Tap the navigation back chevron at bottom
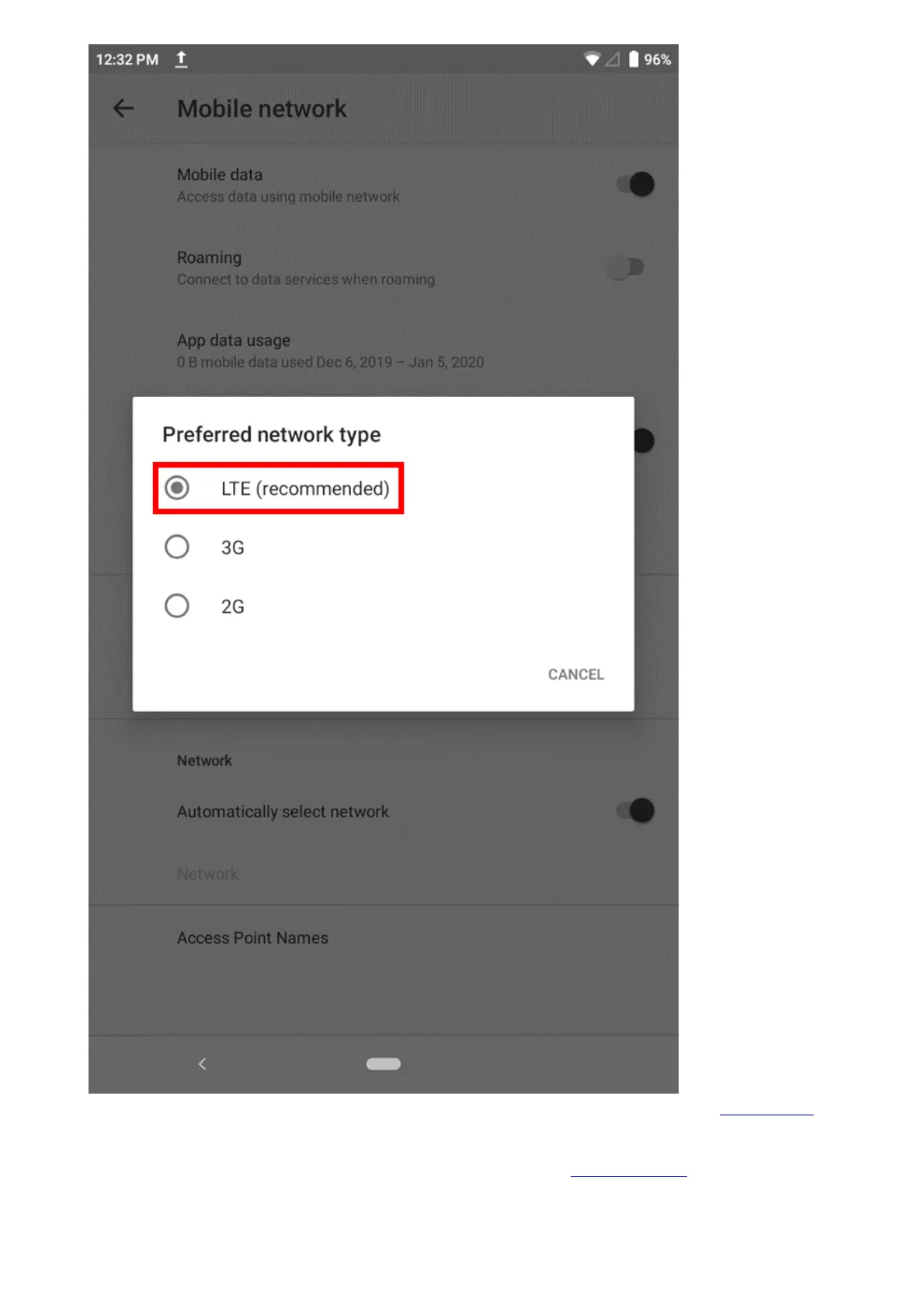 [203, 1064]
